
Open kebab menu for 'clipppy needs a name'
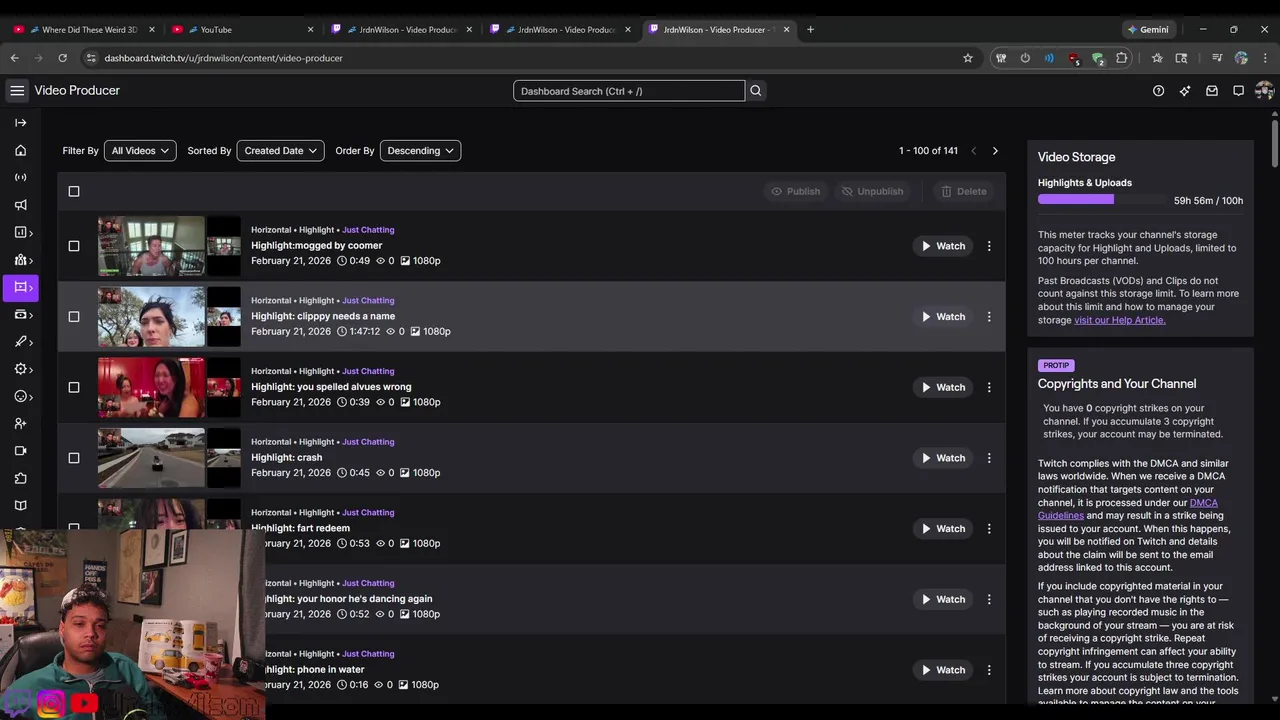point(989,316)
